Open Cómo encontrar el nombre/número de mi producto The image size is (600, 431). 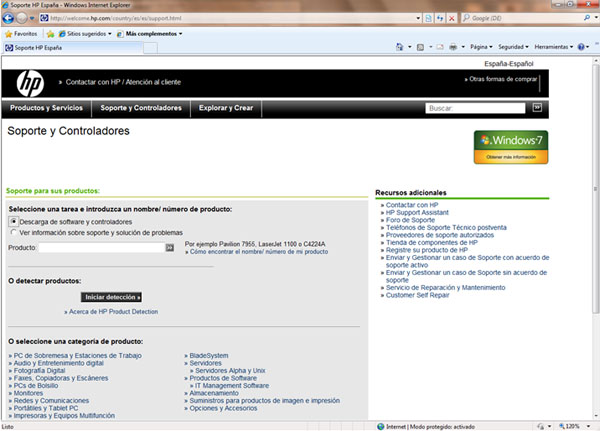259,252
